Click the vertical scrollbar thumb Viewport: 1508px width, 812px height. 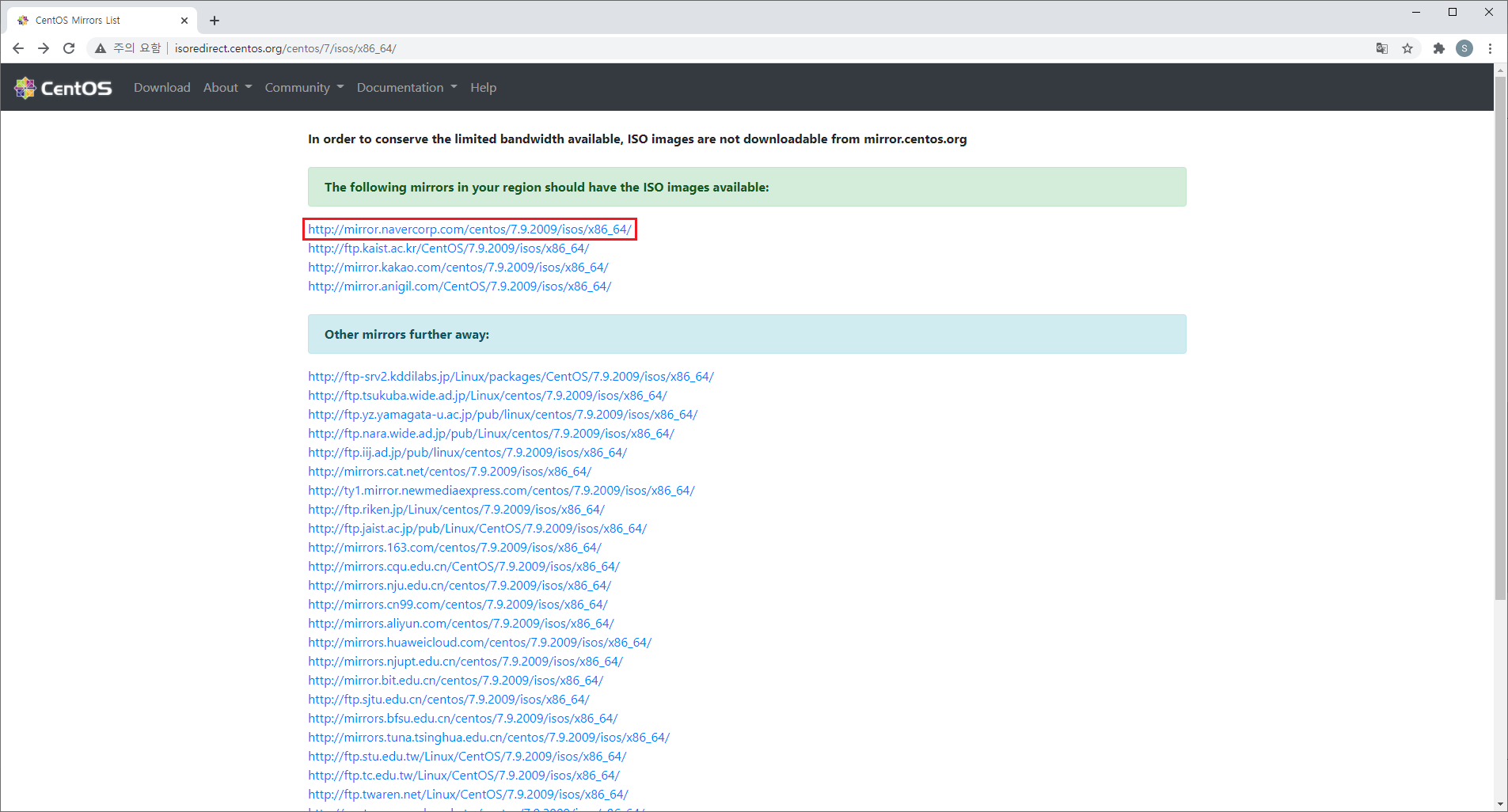[1500, 339]
